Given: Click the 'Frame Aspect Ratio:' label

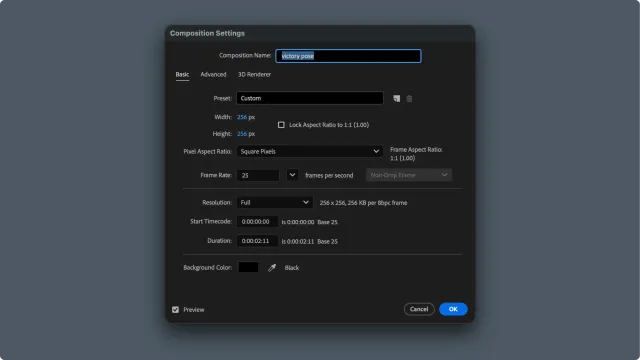Looking at the screenshot, I should tap(416, 150).
